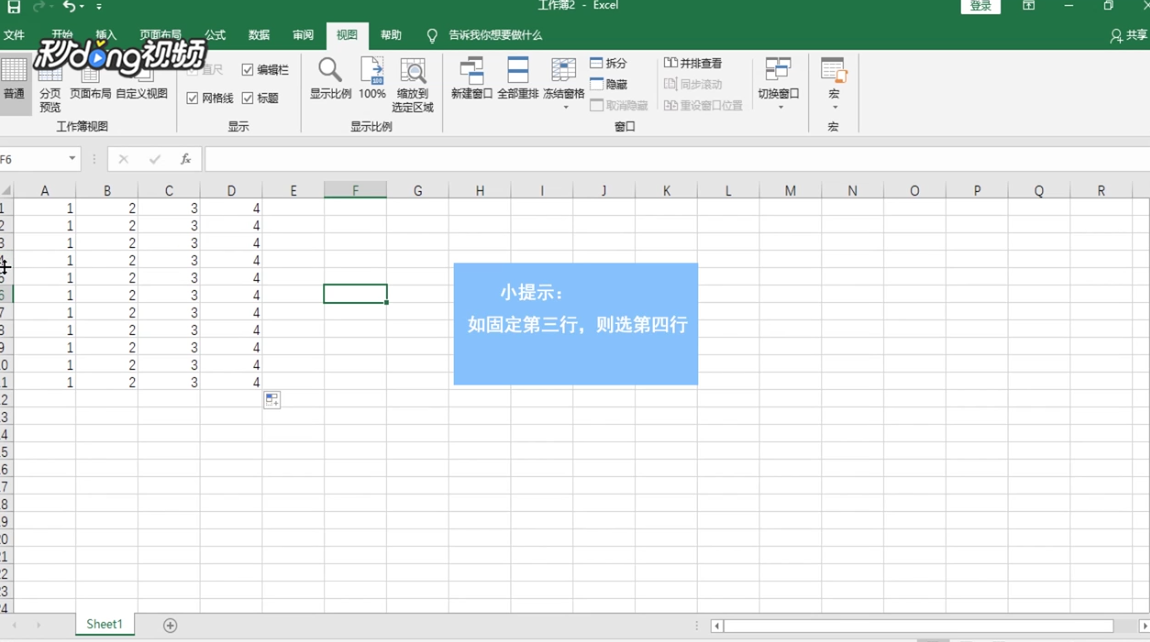This screenshot has height=642, width=1150.
Task: Click the 登录 (Sign in) button
Action: pos(979,6)
